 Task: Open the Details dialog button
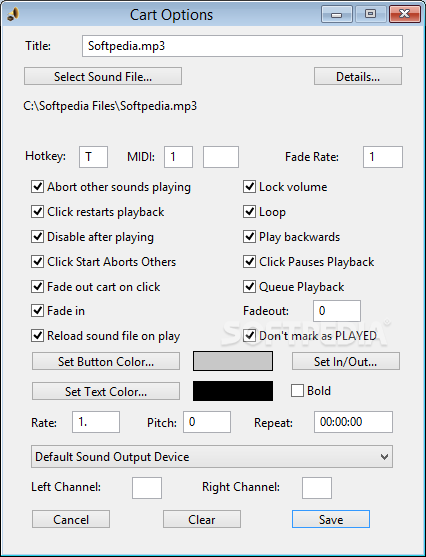point(358,76)
